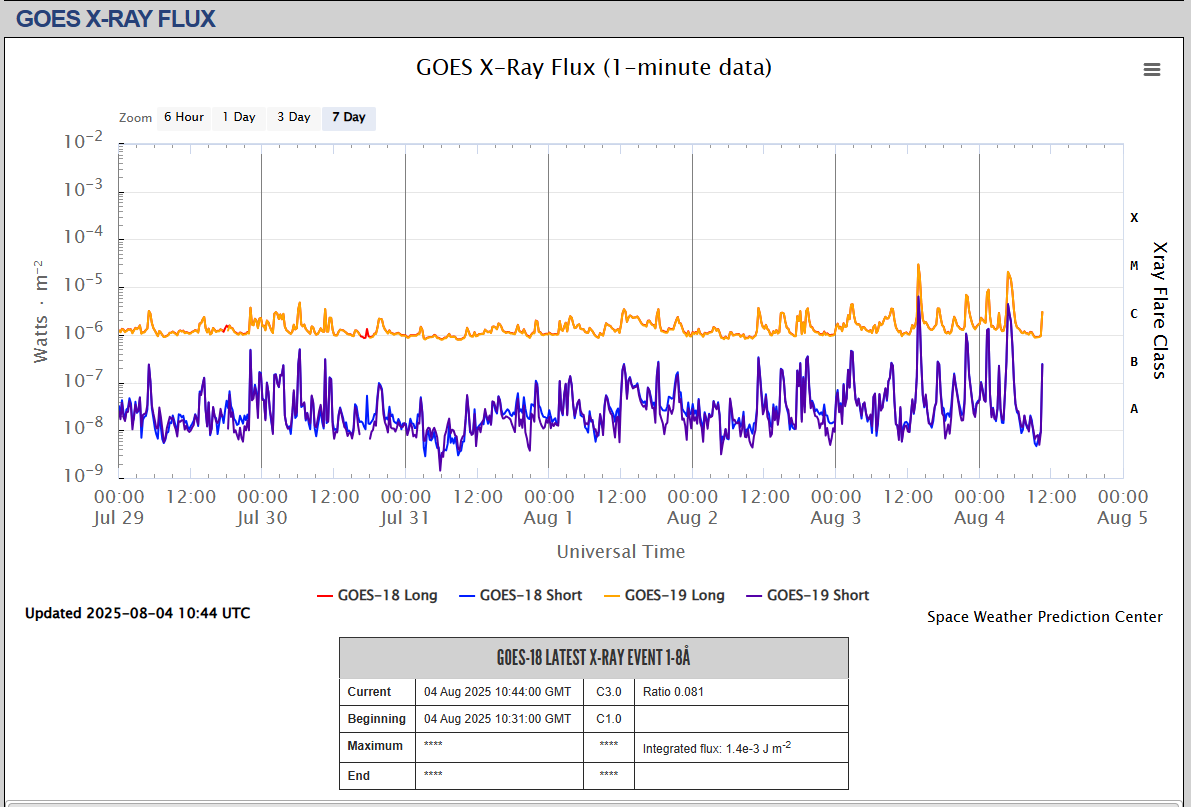Click the 10⁻⁹ y-axis label
1191x807 pixels.
click(84, 474)
